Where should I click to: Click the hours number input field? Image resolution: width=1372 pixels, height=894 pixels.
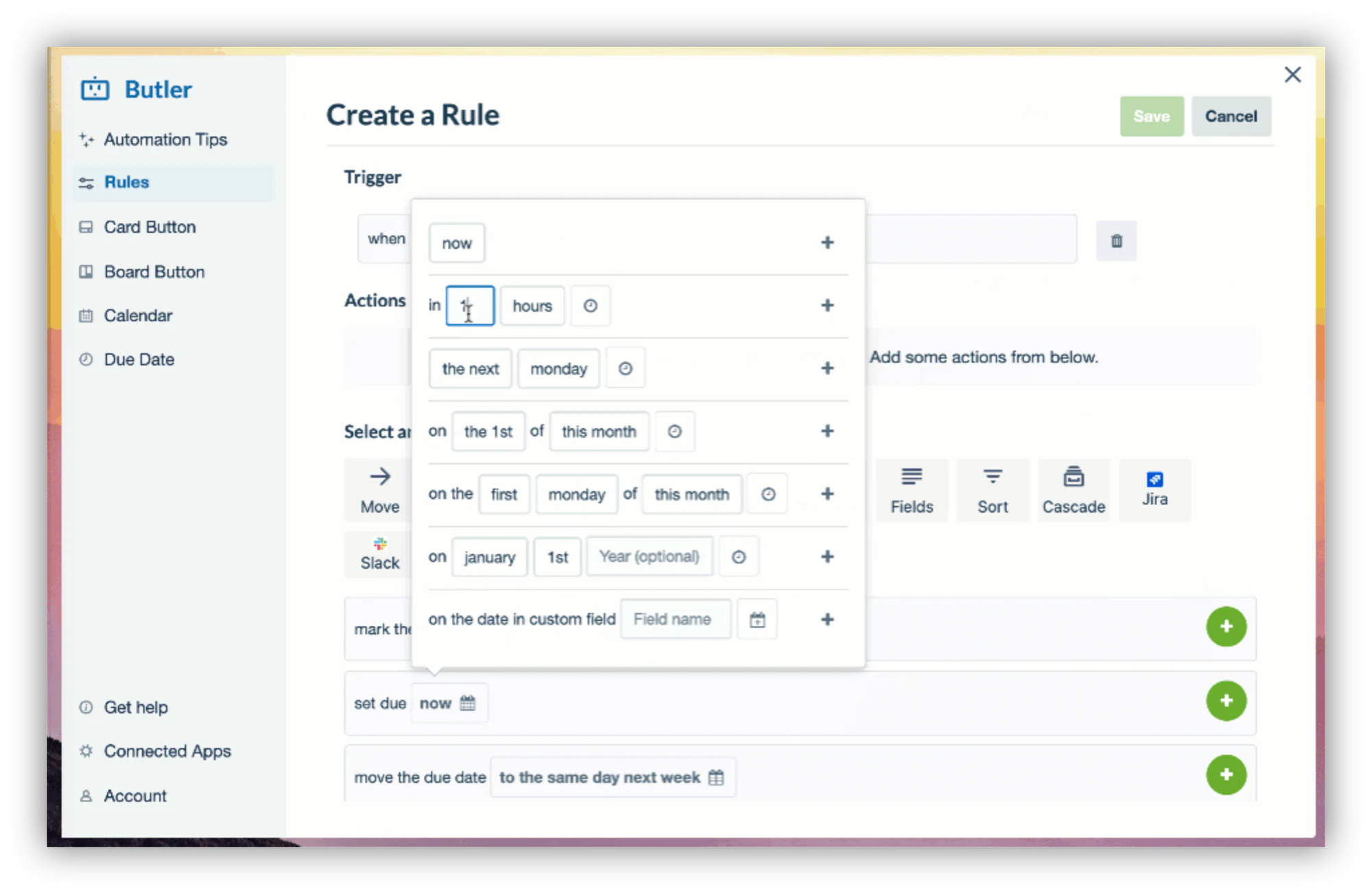pos(470,306)
